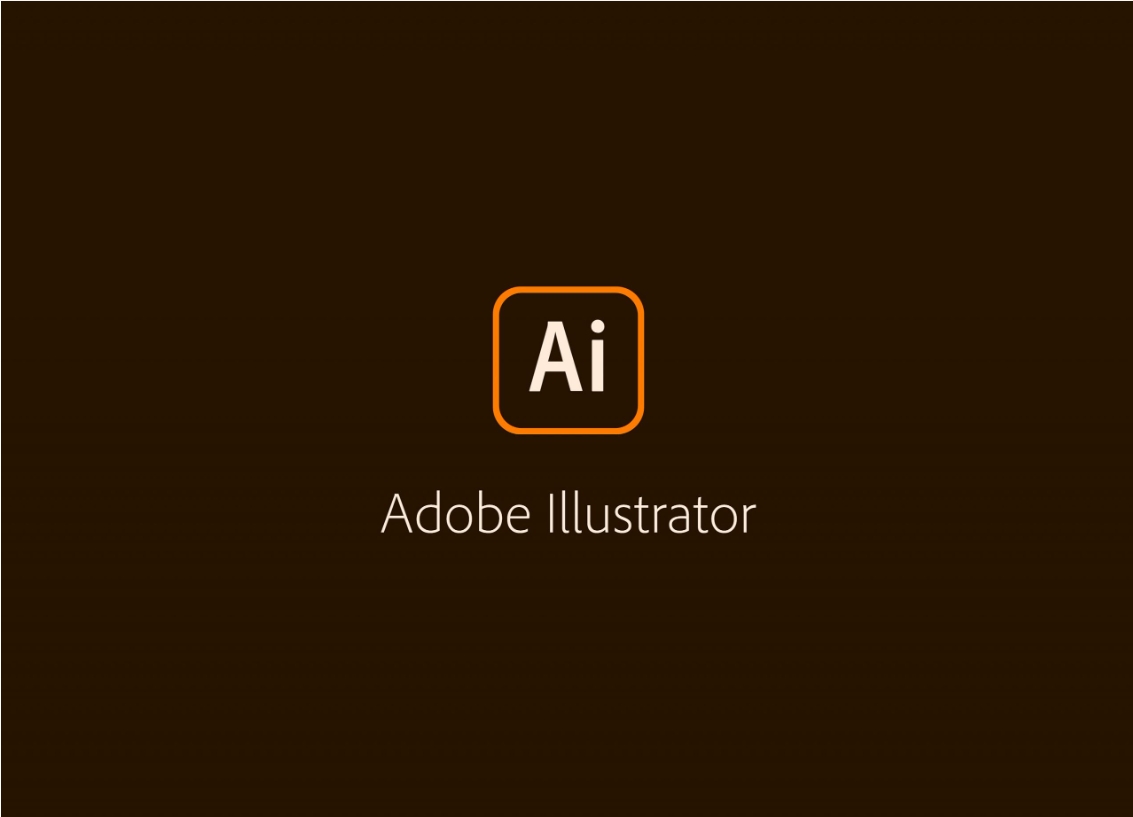Click the word Illustrator
The height and width of the screenshot is (817, 1133).
point(652,512)
